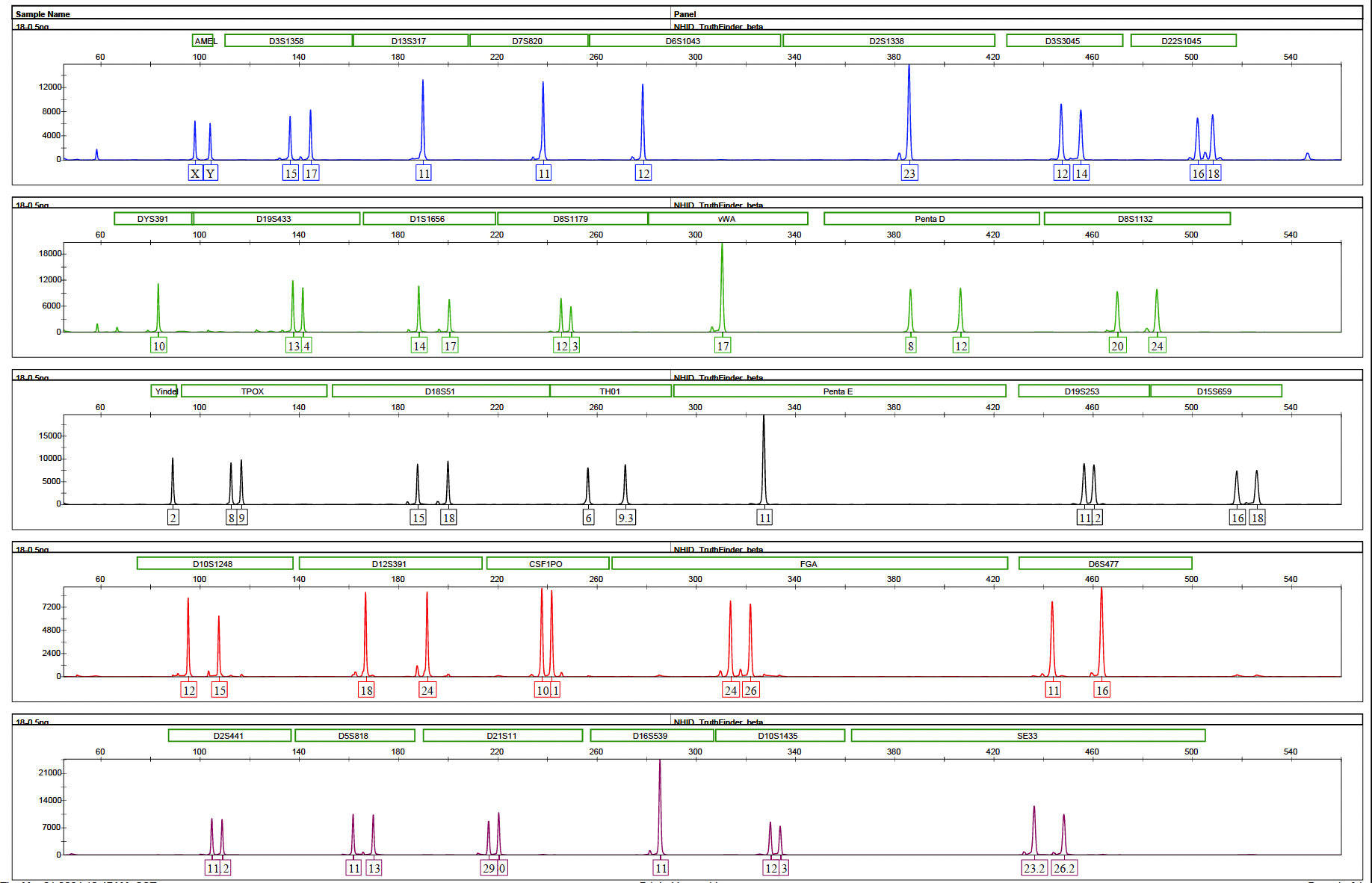Select the Yindel marker label
The height and width of the screenshot is (883, 1372).
[164, 391]
